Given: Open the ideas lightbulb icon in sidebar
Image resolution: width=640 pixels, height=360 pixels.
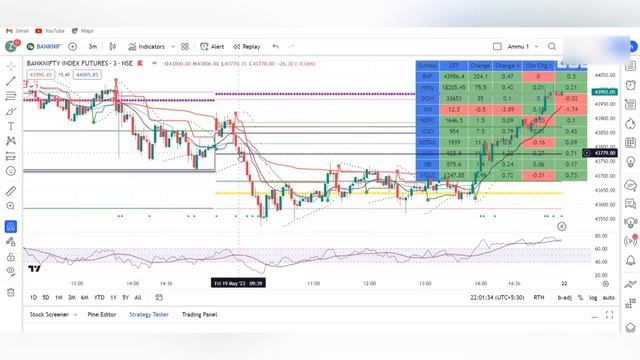Looking at the screenshot, I should (x=631, y=162).
